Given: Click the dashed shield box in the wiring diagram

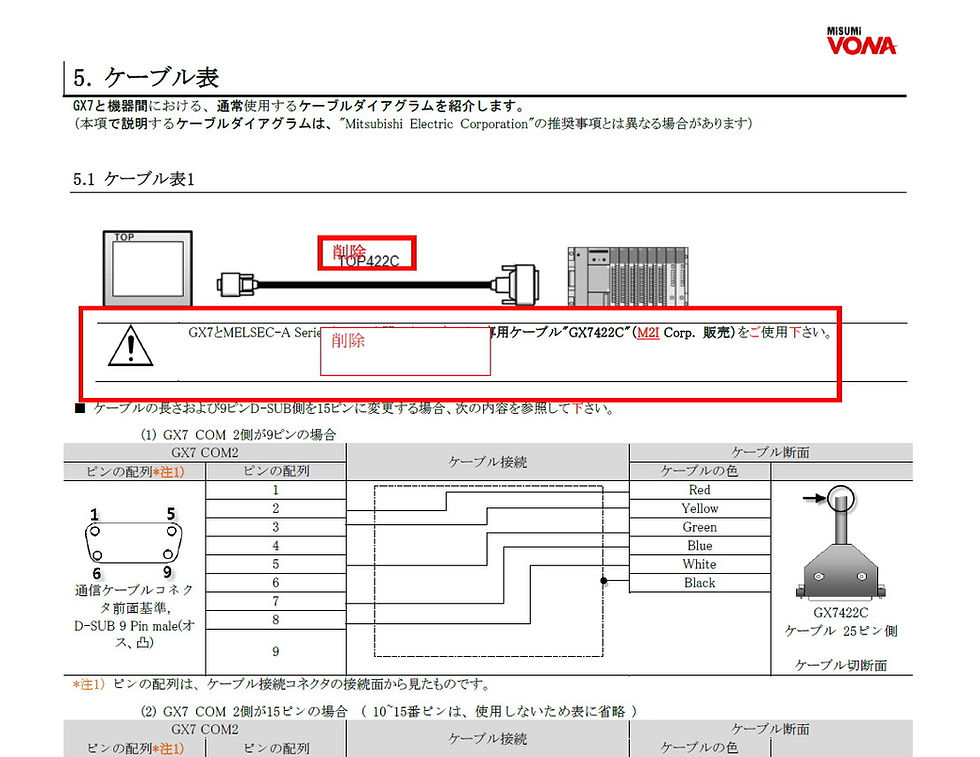Looking at the screenshot, I should [x=489, y=571].
